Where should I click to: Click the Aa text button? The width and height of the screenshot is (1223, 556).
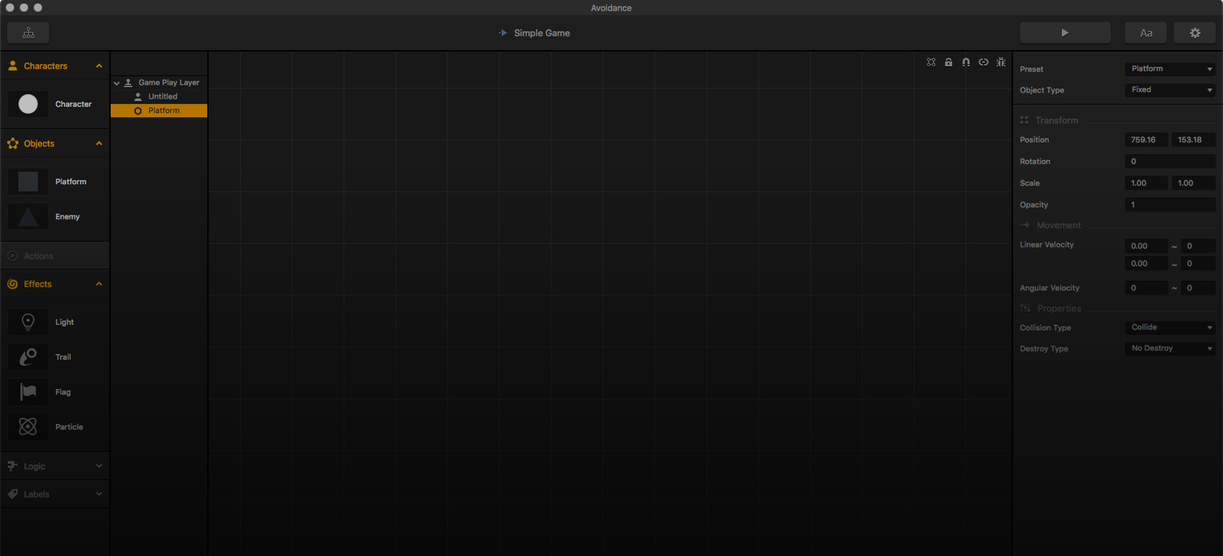coord(1145,33)
